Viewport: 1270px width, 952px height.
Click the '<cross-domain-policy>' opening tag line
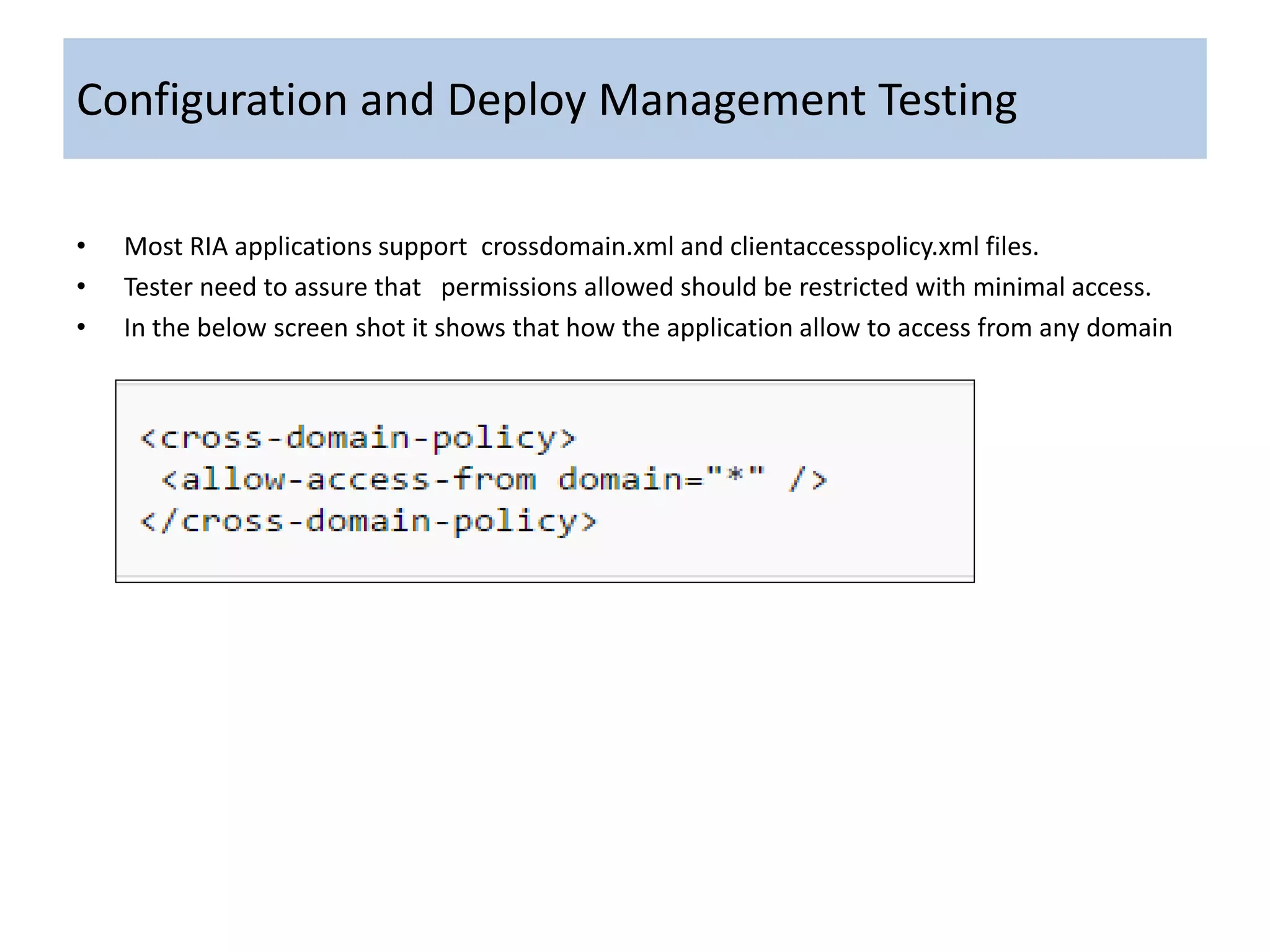click(x=358, y=438)
